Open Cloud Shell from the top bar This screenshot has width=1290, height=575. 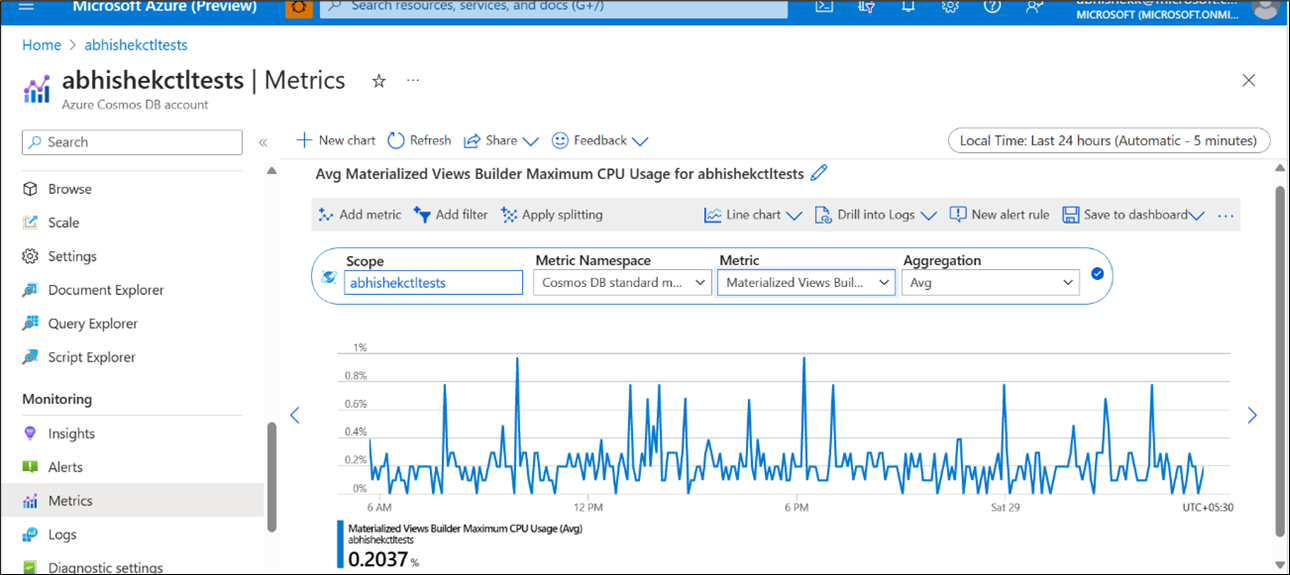[824, 7]
